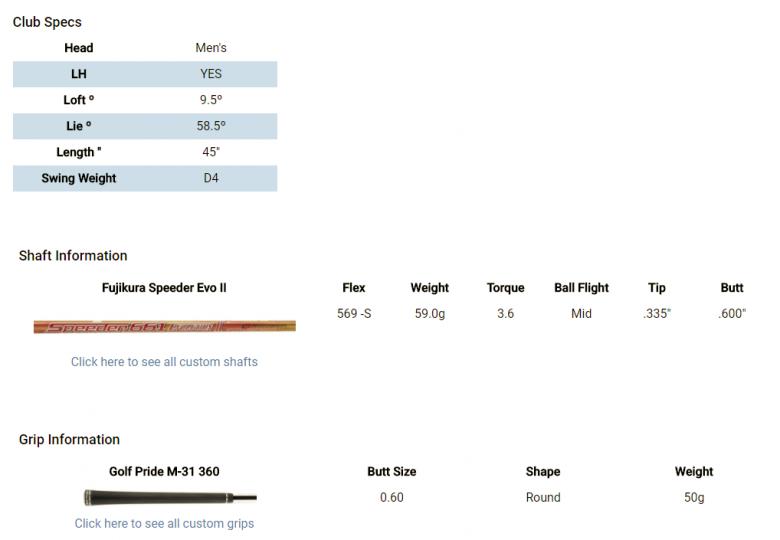Viewport: 780px width, 540px height.
Task: Open the all custom shafts link
Action: click(164, 362)
